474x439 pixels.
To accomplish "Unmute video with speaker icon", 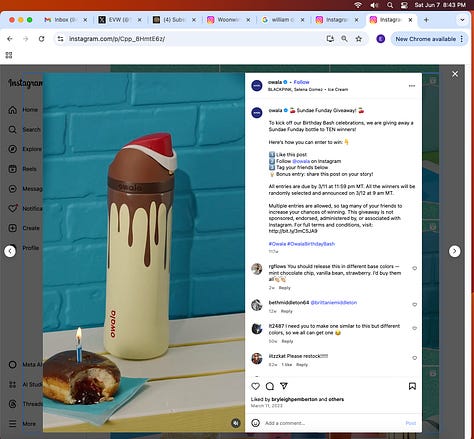I will point(236,423).
